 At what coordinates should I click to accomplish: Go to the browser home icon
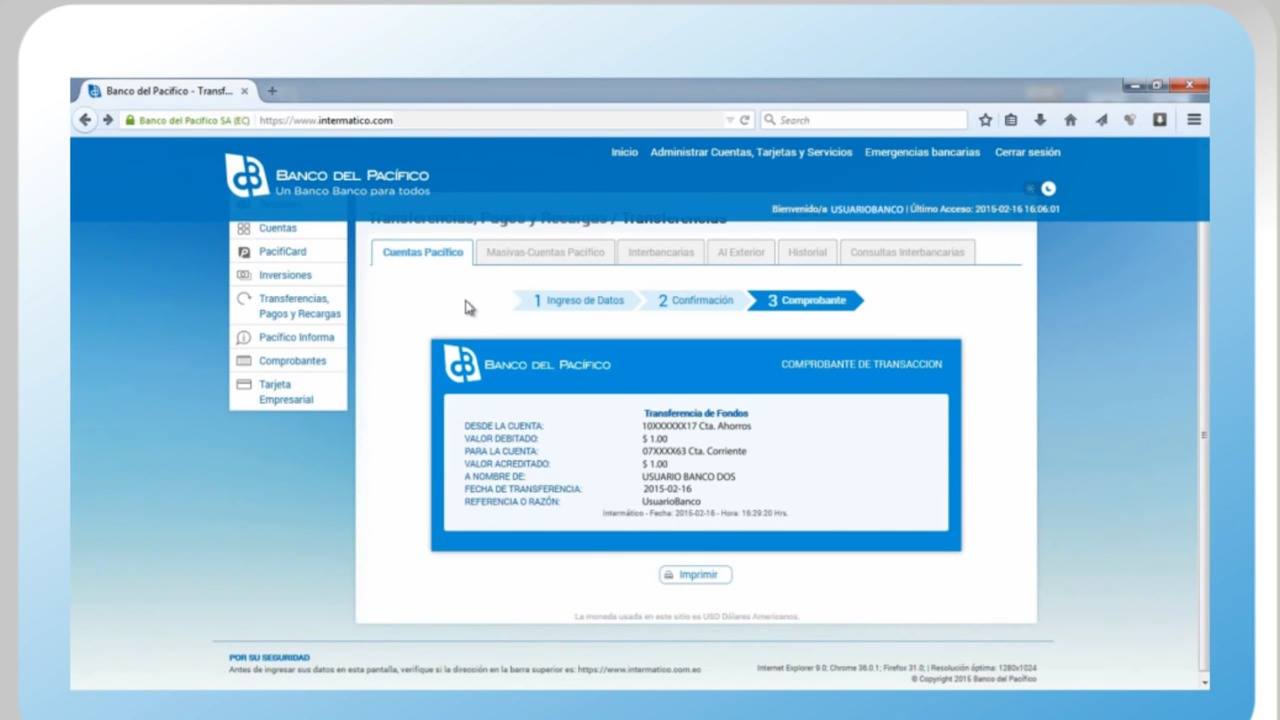[1070, 120]
